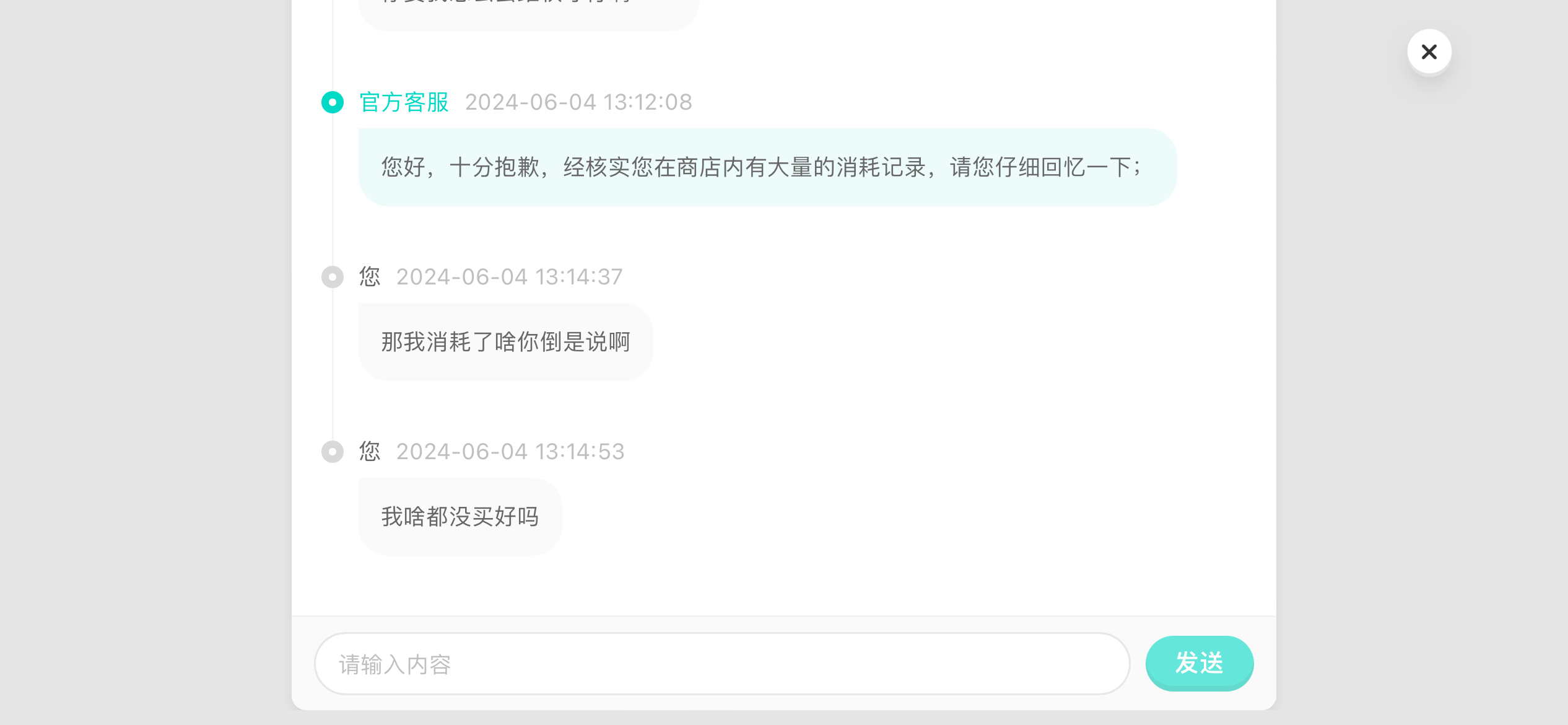Select the gray timeline dot at 13:14:37
Viewport: 1568px width, 725px height.
click(x=333, y=277)
